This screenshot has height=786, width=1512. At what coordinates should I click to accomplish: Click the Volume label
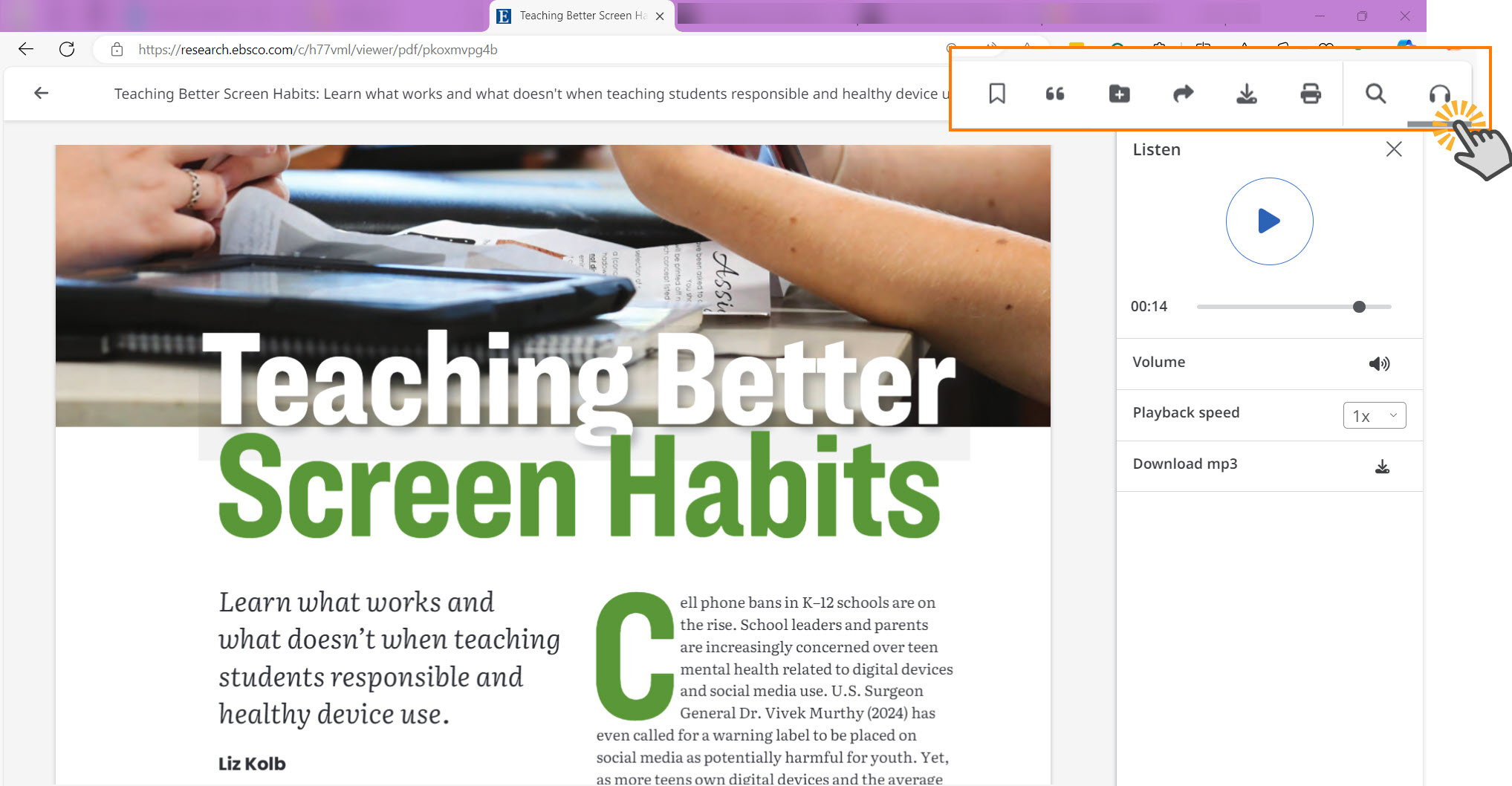click(x=1158, y=362)
